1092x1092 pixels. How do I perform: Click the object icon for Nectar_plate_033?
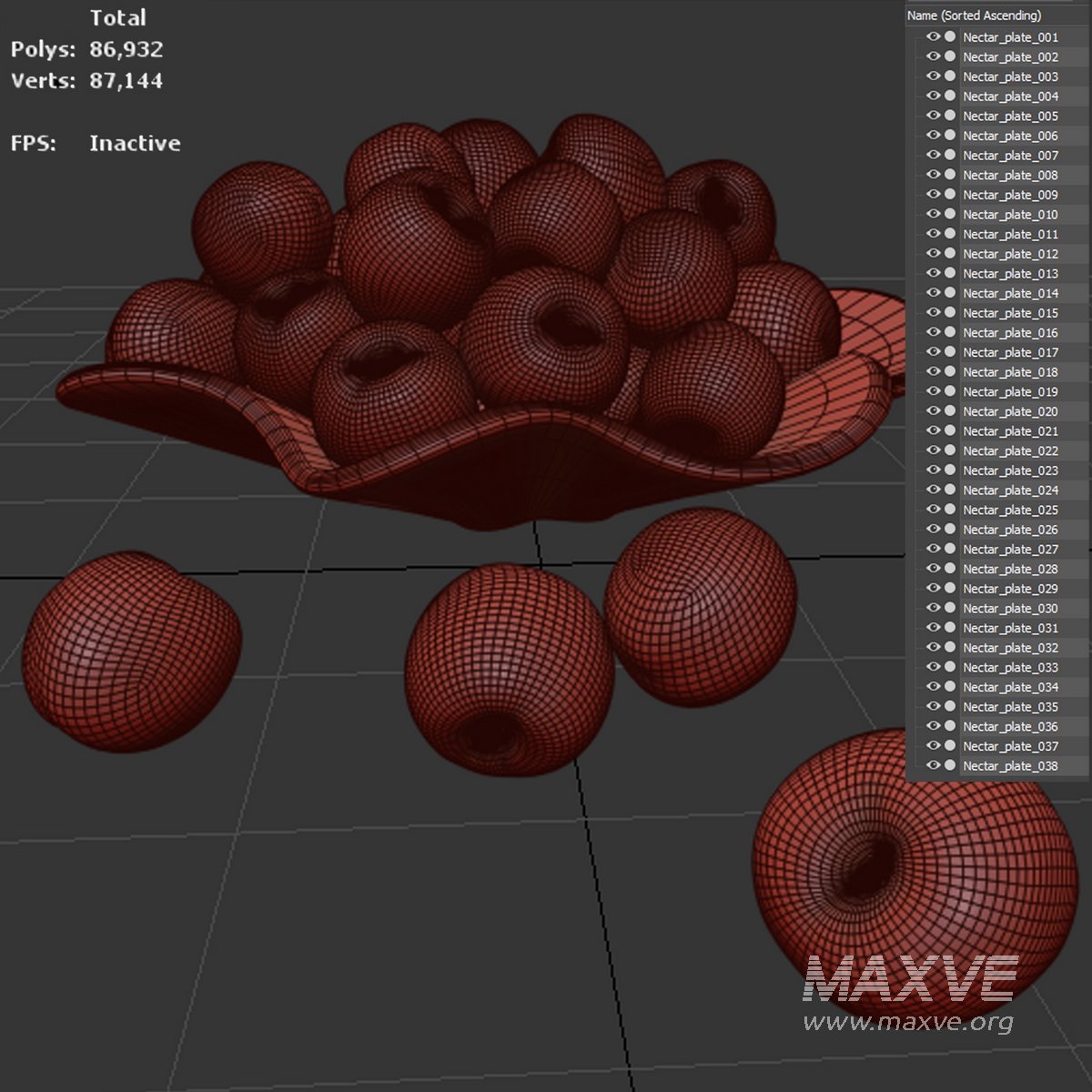click(950, 668)
